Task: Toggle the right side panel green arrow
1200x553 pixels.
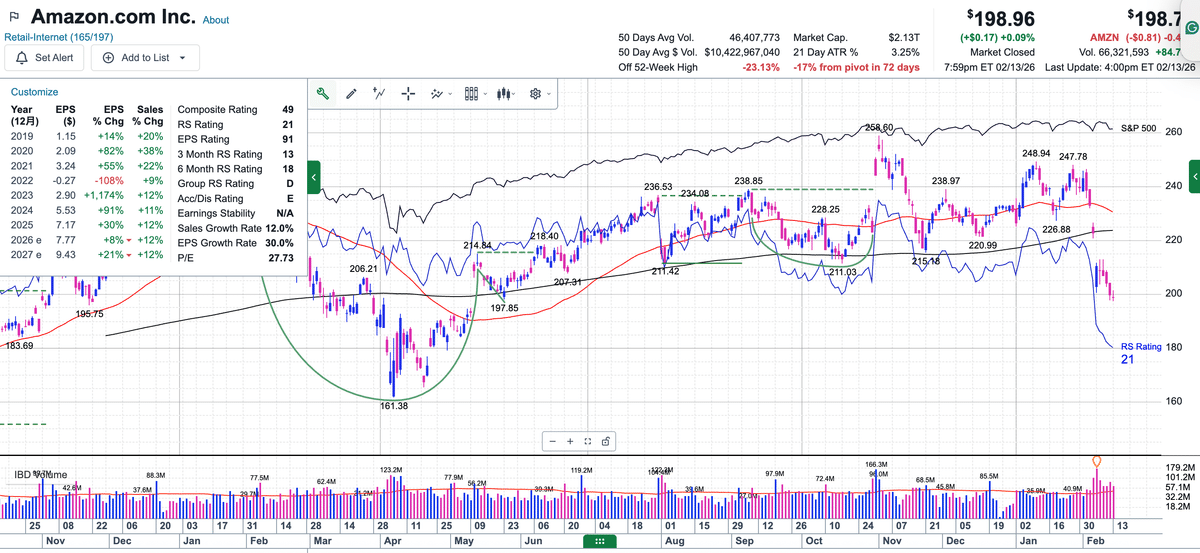Action: click(1193, 178)
